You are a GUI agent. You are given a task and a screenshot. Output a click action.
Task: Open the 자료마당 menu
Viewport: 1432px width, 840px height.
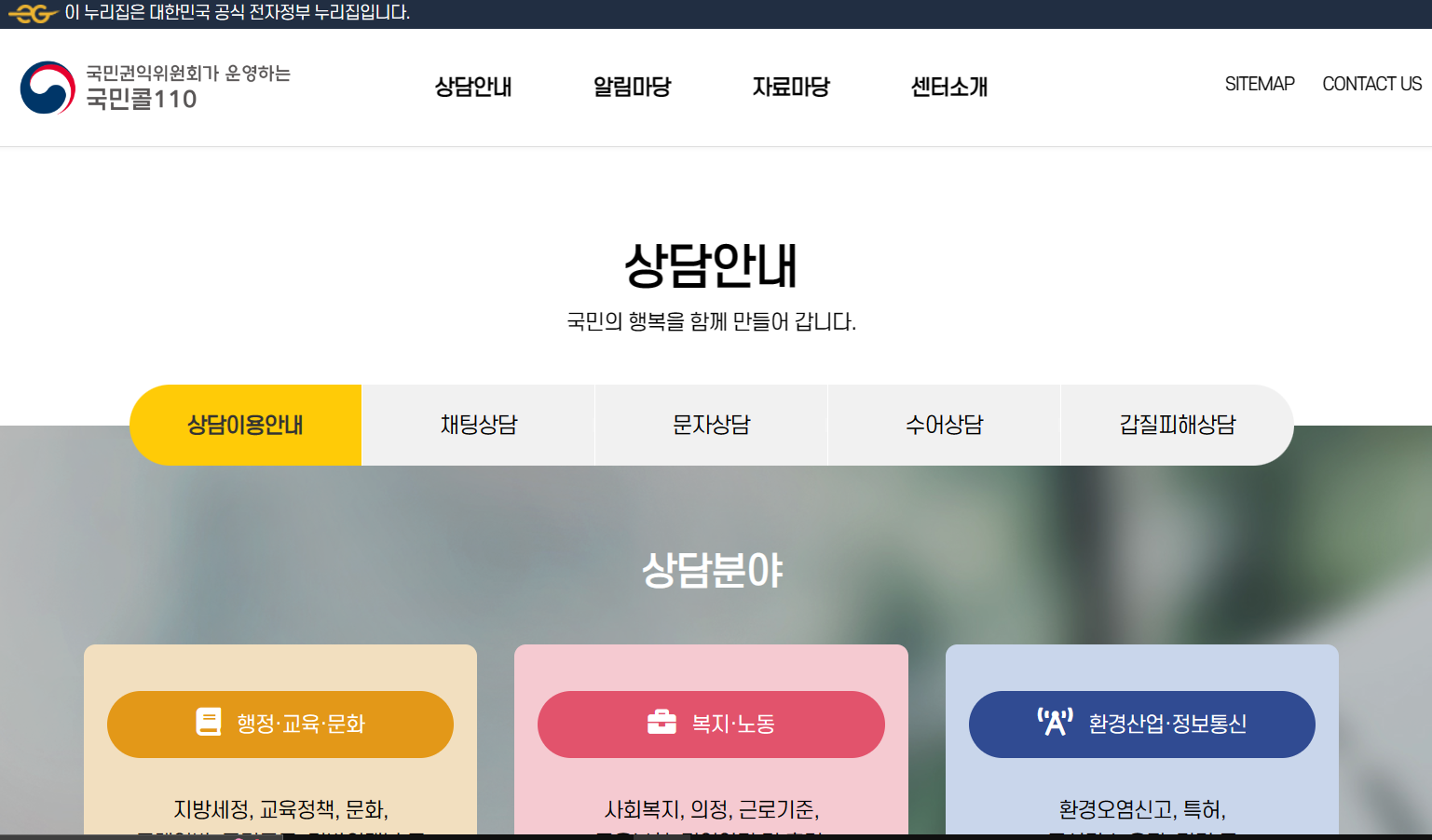790,87
